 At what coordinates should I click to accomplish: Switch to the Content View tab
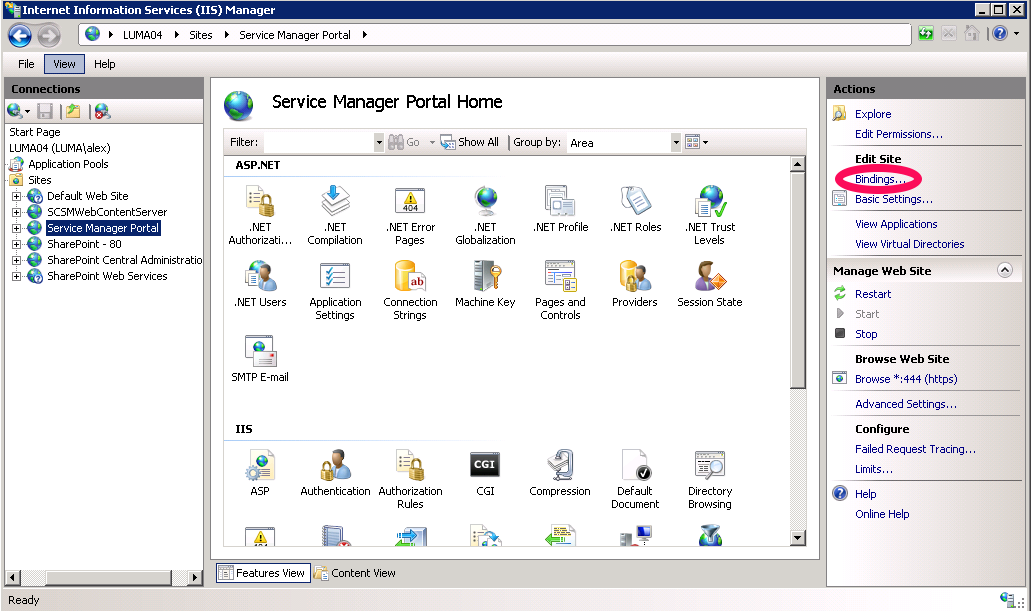(356, 573)
